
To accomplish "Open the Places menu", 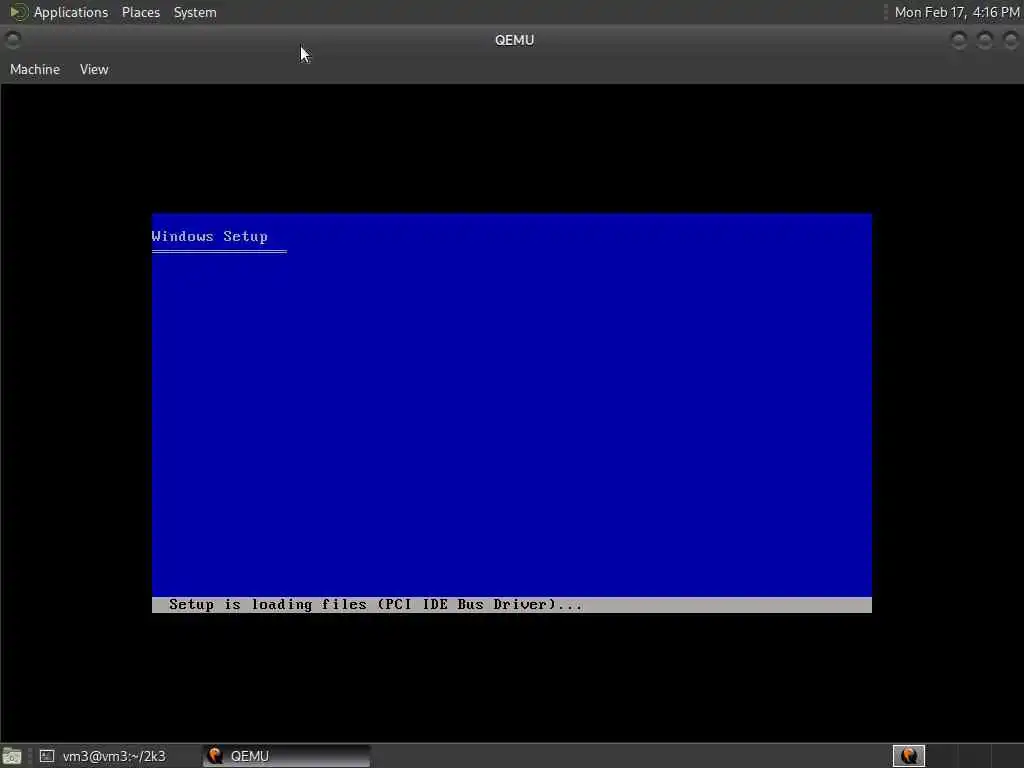I will (140, 12).
